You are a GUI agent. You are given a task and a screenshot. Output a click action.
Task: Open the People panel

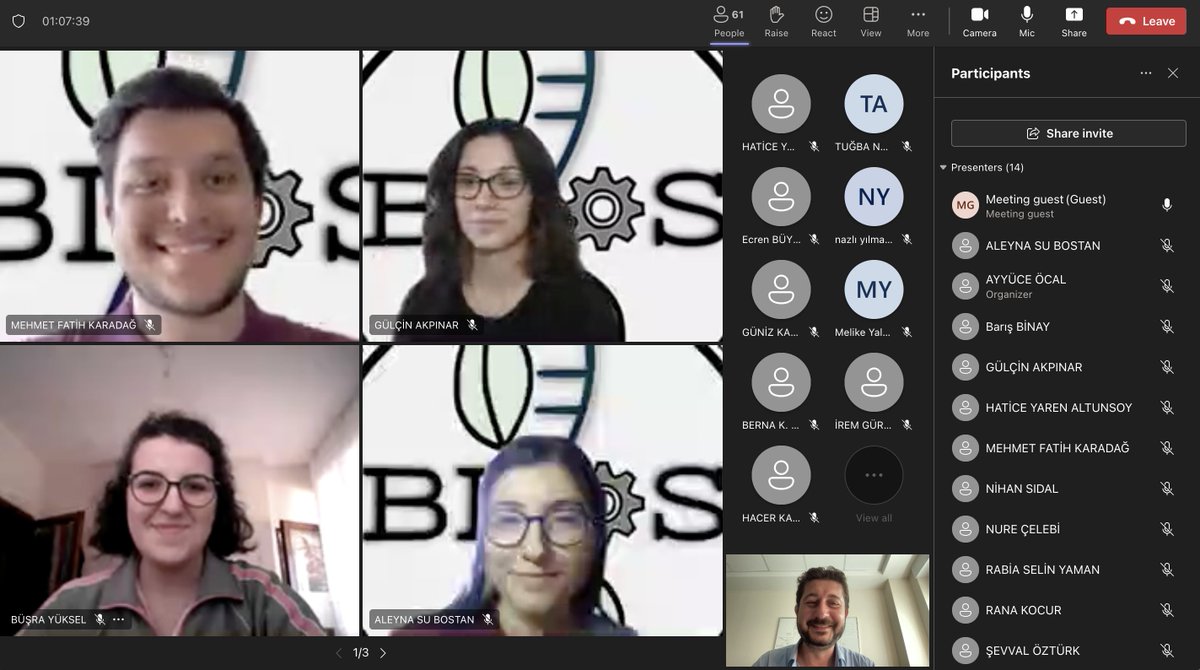click(729, 21)
